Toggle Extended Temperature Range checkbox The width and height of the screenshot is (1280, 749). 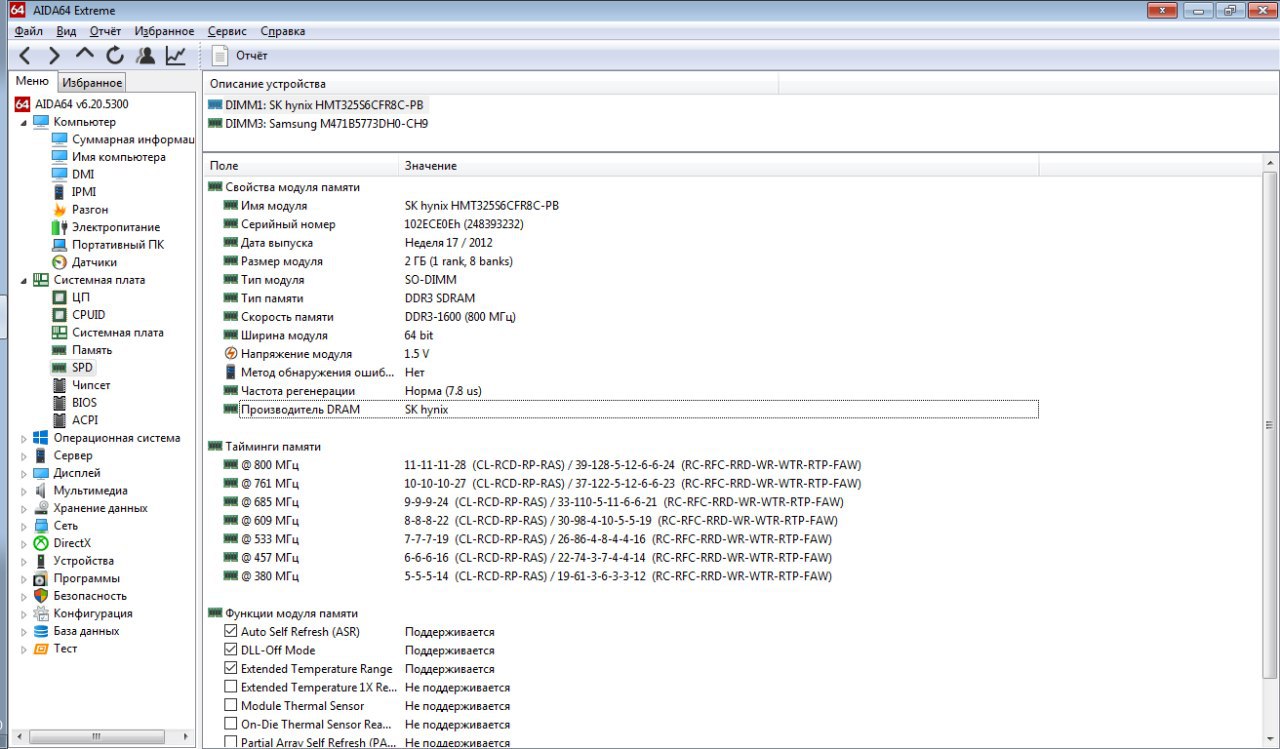(231, 669)
